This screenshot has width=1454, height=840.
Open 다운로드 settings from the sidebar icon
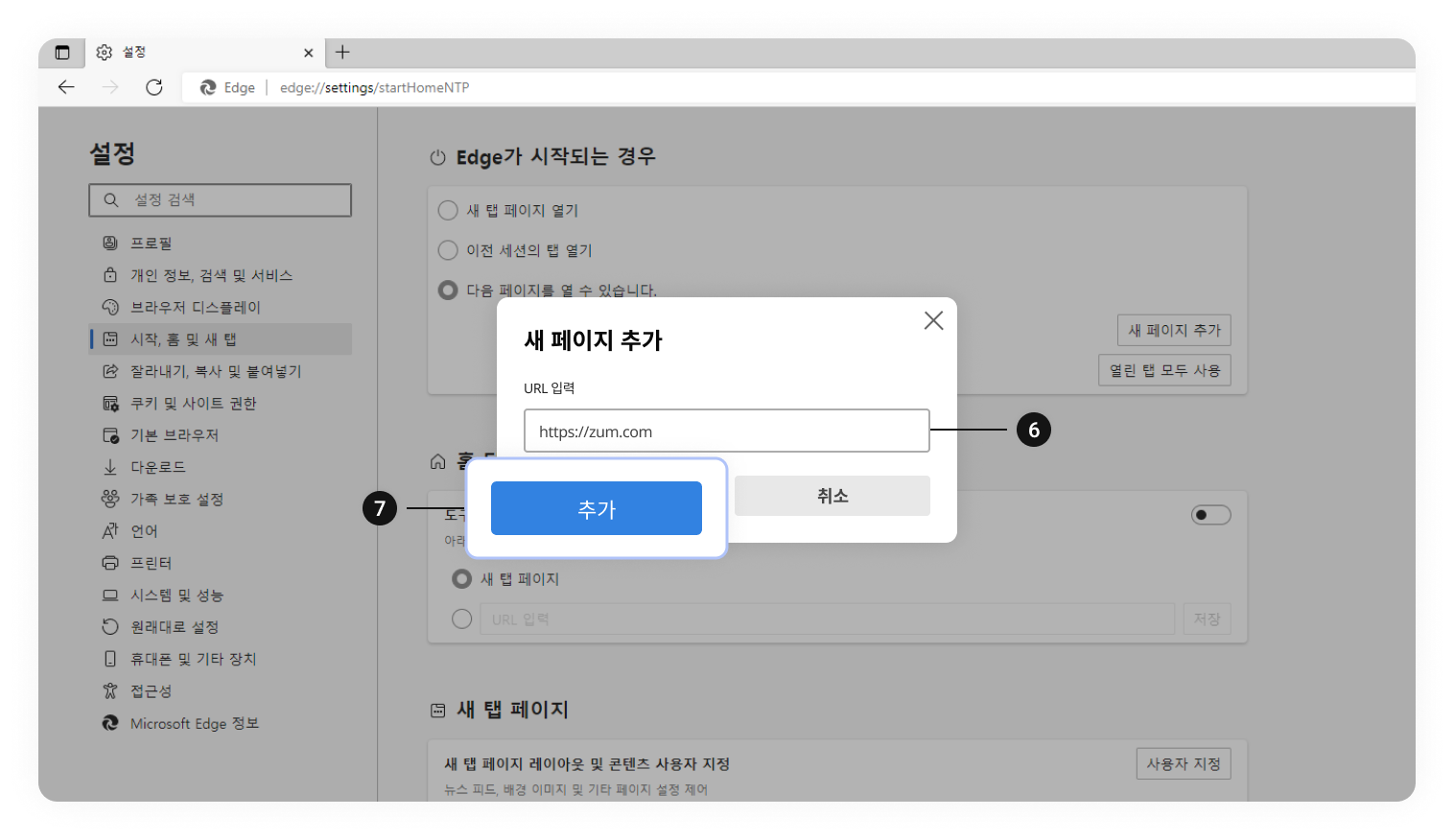coord(110,467)
